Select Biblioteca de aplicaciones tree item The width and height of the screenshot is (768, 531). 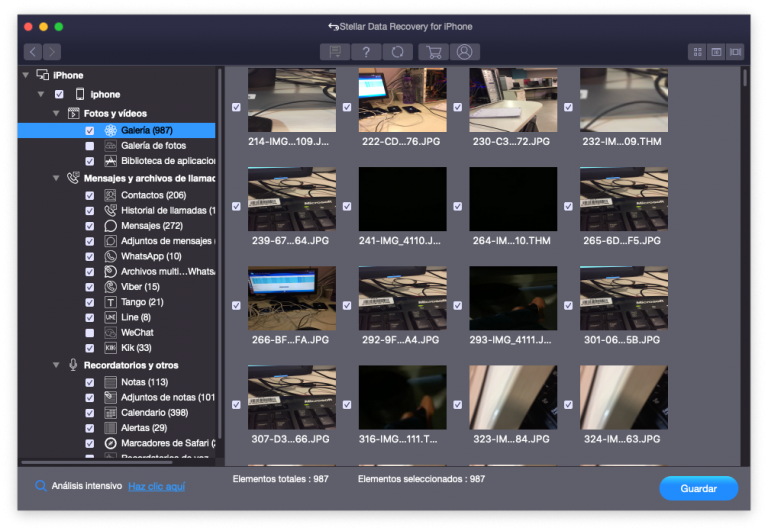(168, 161)
